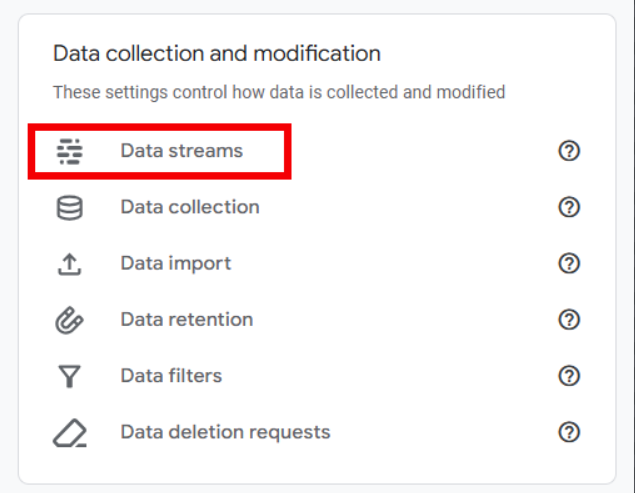Image resolution: width=635 pixels, height=493 pixels.
Task: Show help for Data retention
Action: [569, 320]
